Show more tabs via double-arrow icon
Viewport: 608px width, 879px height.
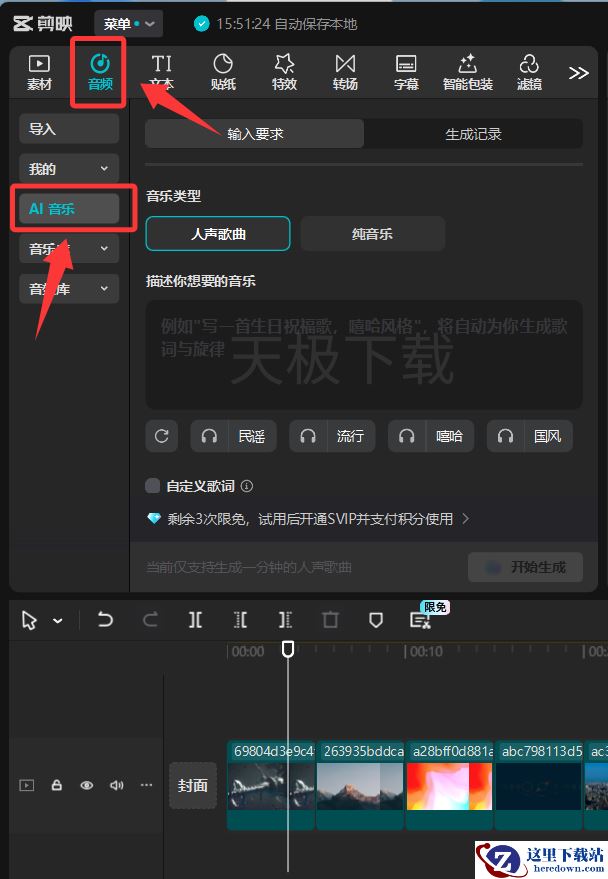578,73
